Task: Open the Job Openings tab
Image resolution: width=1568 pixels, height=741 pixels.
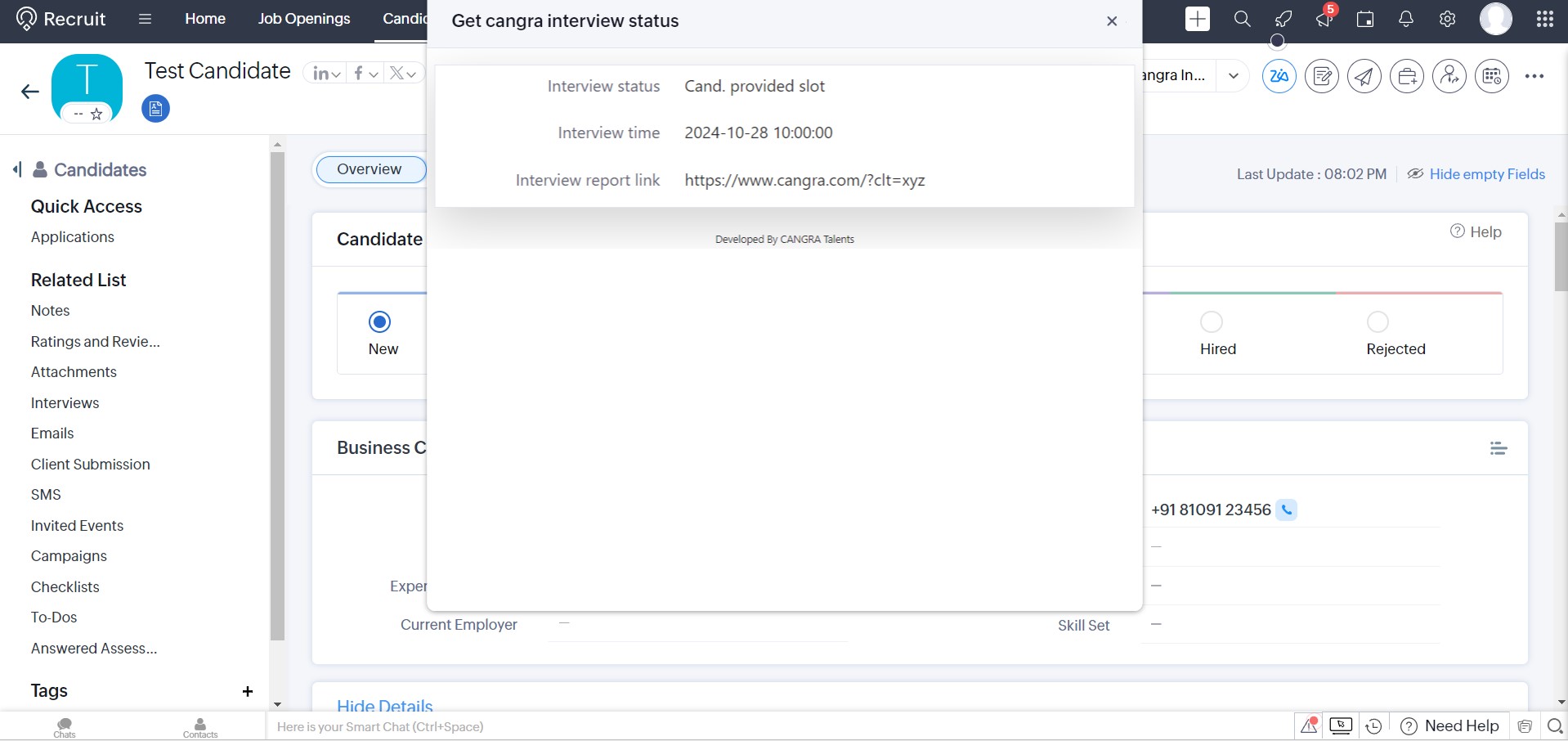Action: pyautogui.click(x=304, y=19)
